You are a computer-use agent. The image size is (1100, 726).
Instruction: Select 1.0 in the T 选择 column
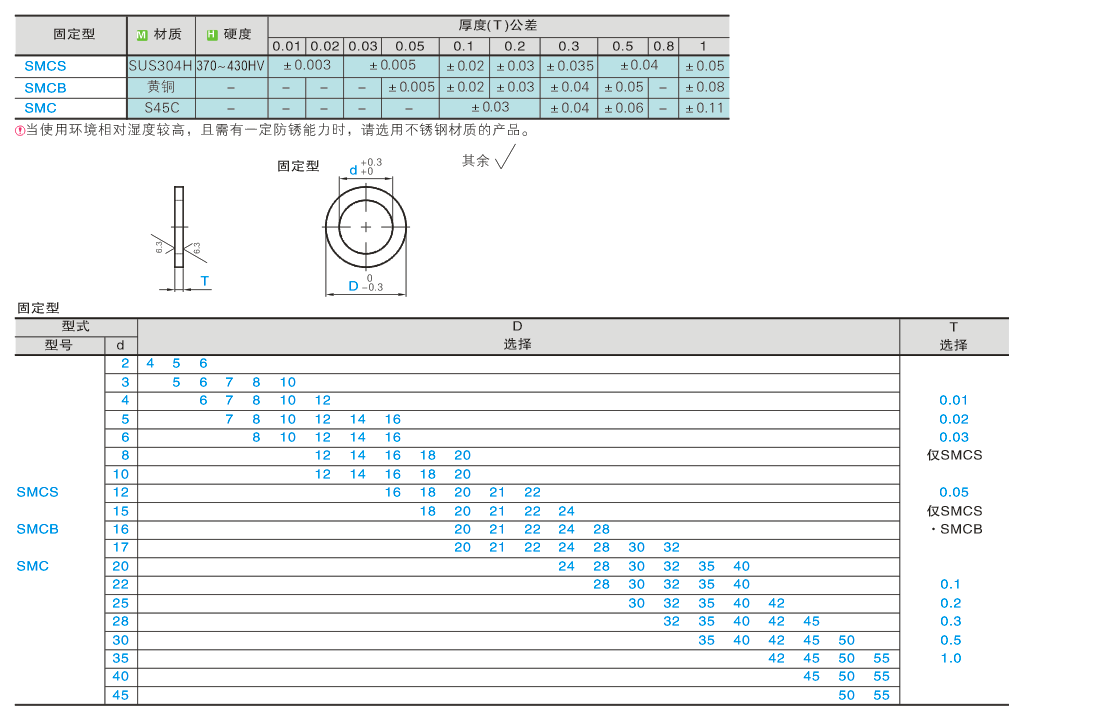[951, 658]
